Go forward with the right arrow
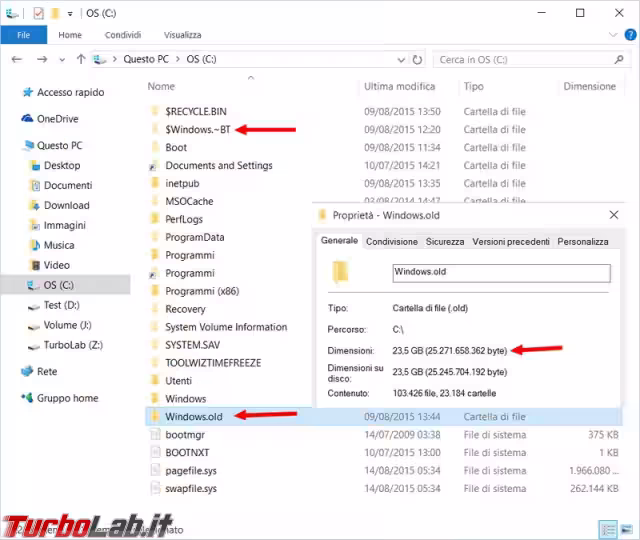This screenshot has width=640, height=540. (x=42, y=60)
